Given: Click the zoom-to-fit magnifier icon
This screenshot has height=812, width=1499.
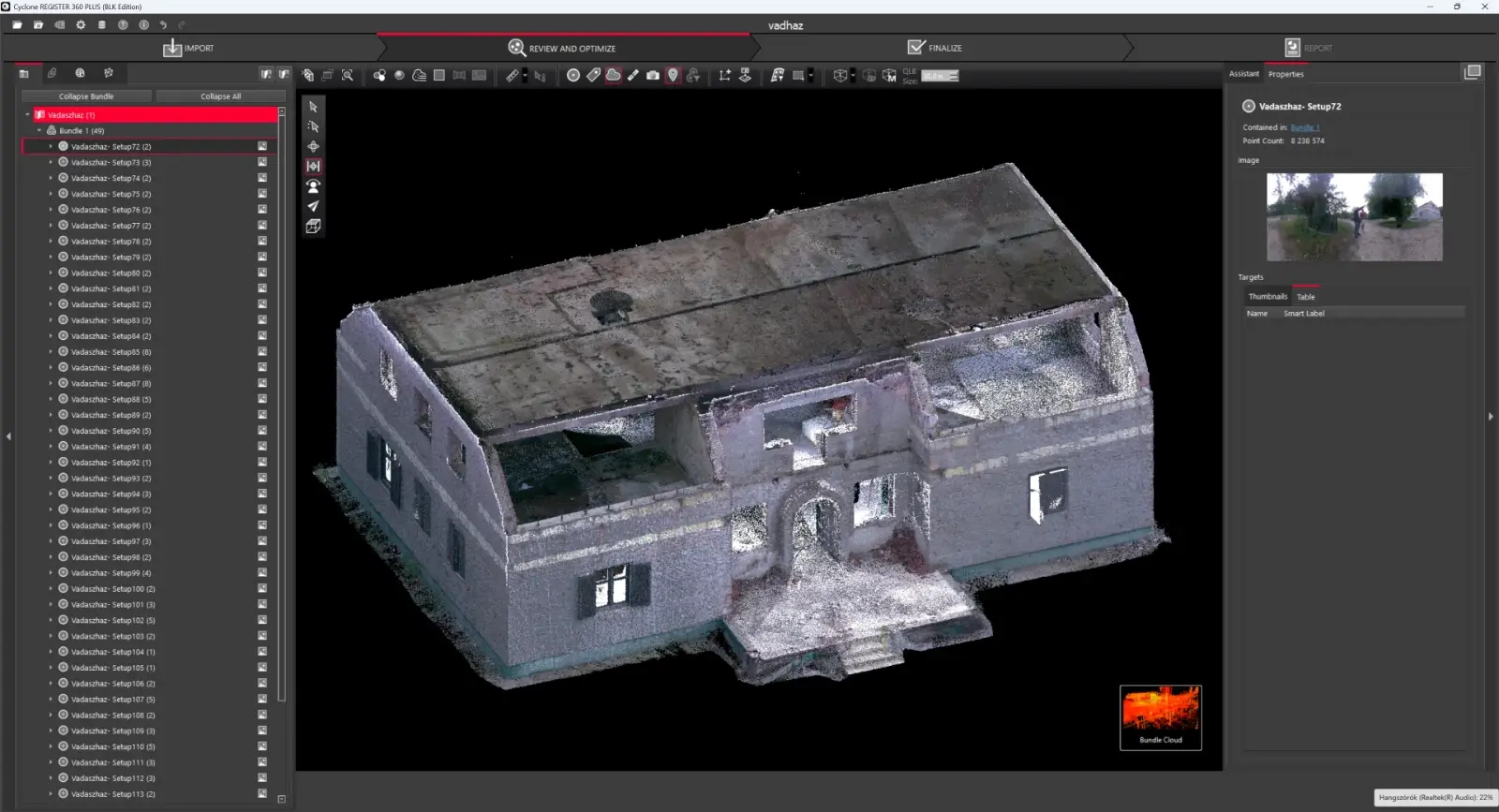Looking at the screenshot, I should click(348, 75).
